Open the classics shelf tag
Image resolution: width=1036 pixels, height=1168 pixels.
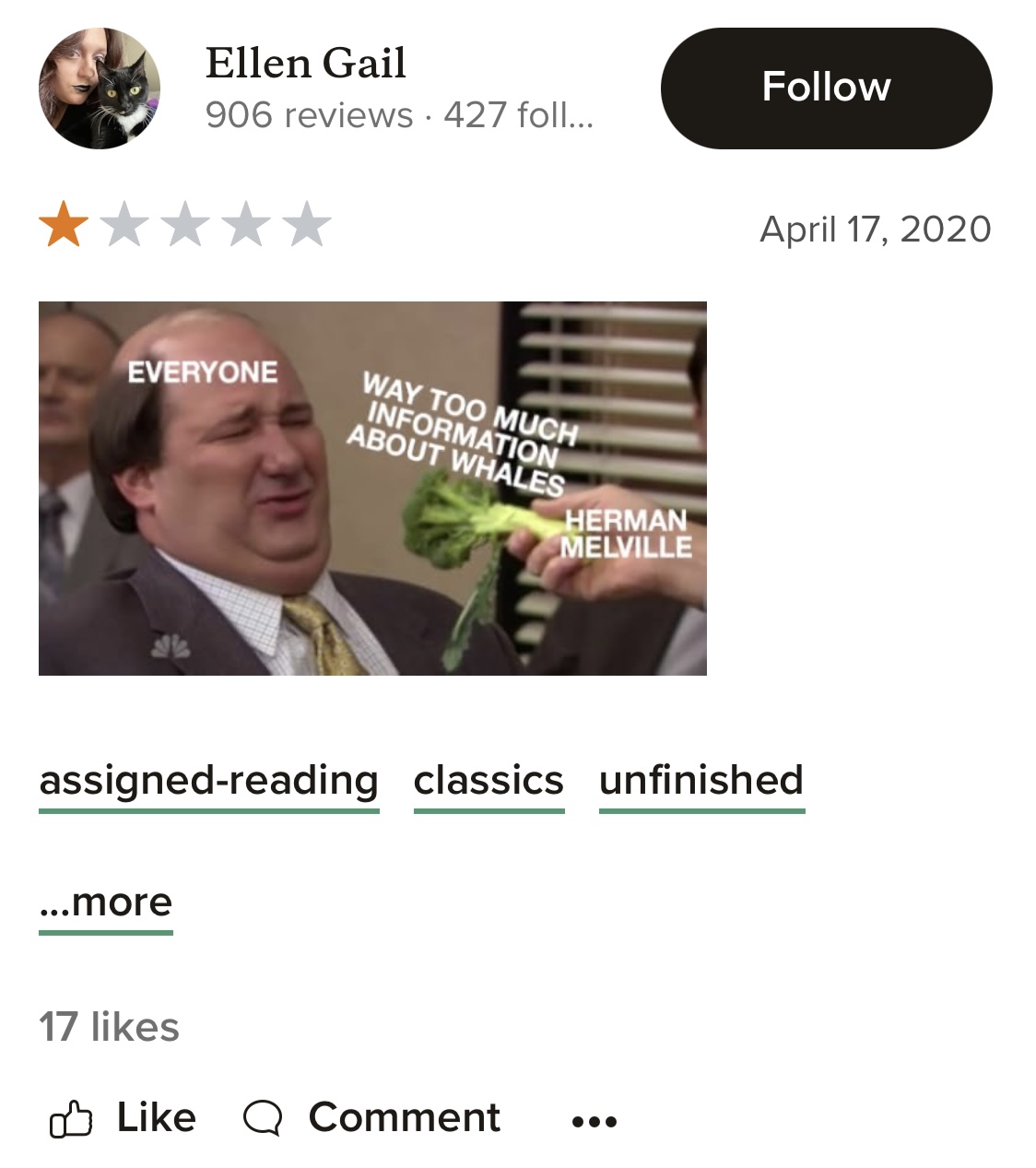(489, 782)
